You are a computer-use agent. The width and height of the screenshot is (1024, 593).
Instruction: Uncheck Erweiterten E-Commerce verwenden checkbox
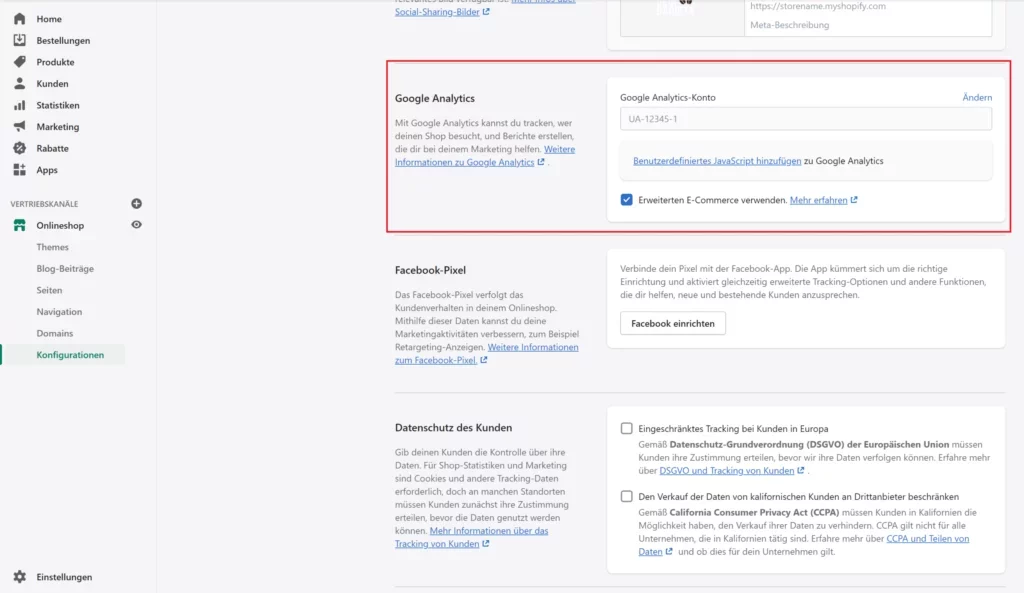pos(626,200)
